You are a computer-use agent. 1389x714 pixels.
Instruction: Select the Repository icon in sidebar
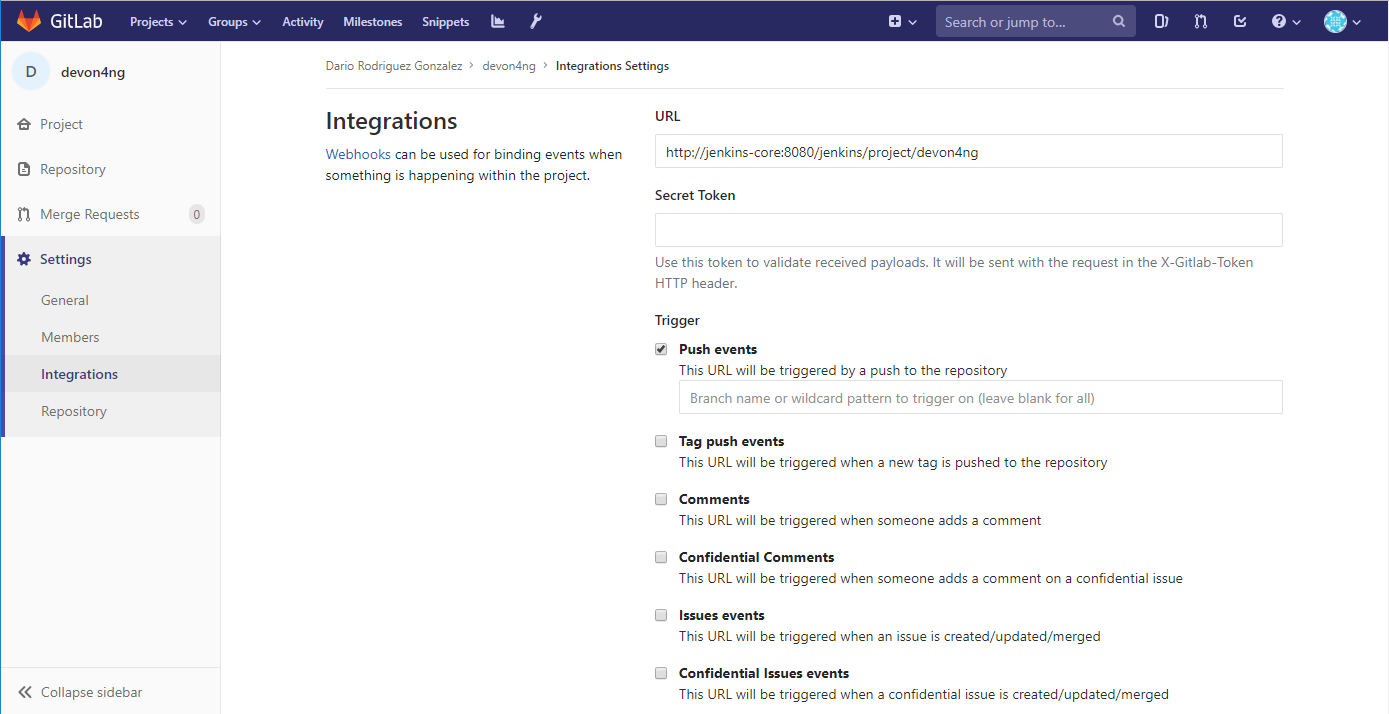22,168
